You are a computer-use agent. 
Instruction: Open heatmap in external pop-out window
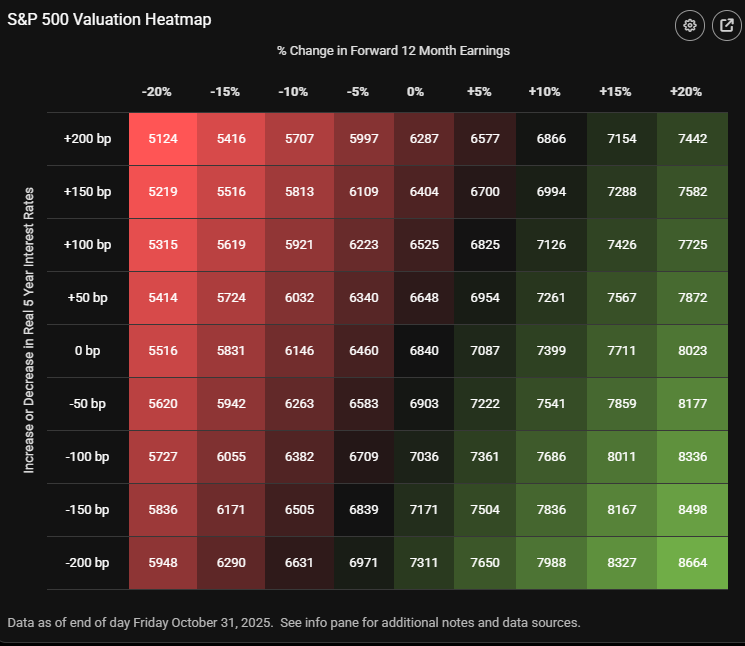(726, 25)
